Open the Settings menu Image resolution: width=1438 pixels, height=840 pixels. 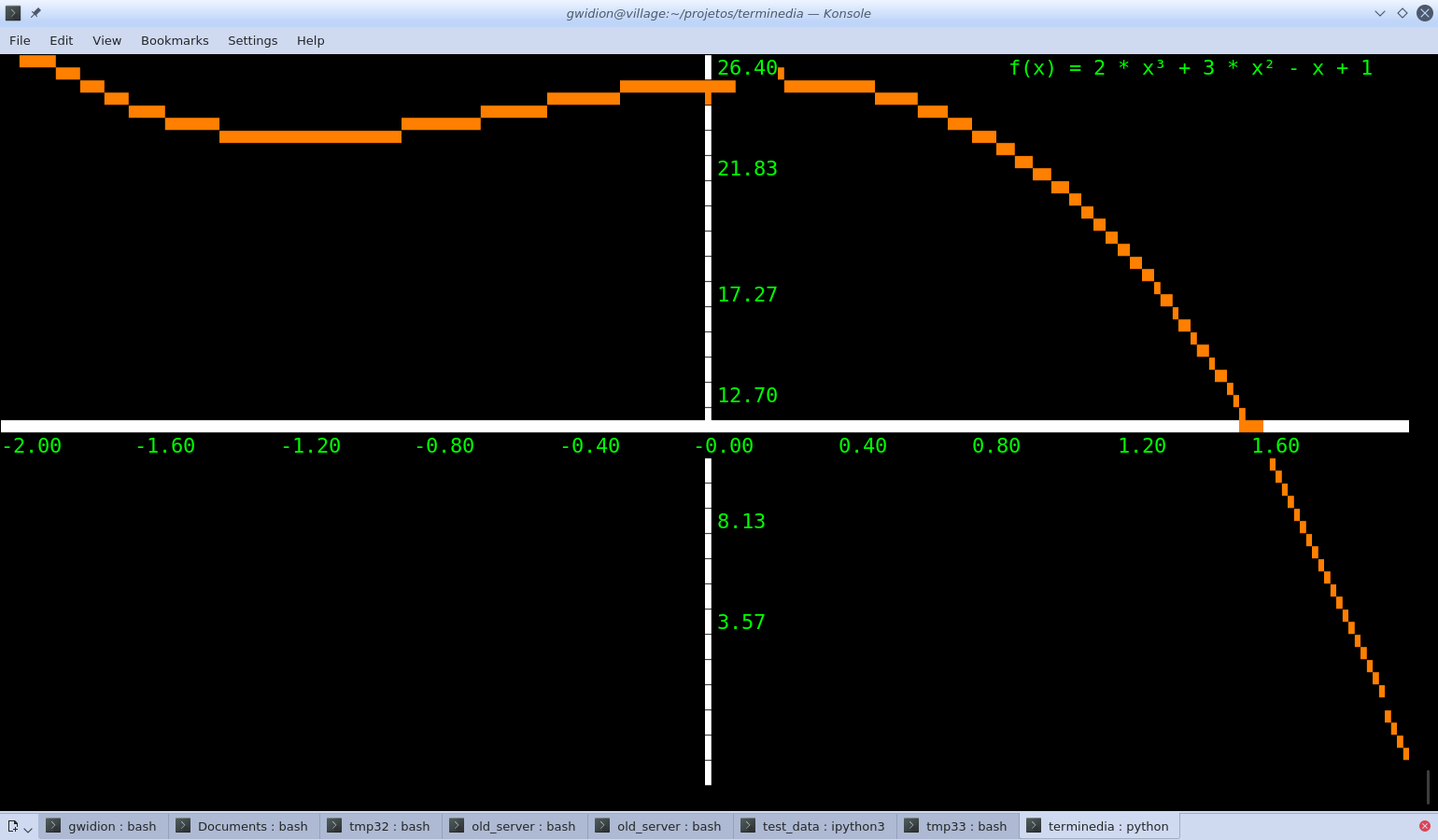pos(252,40)
